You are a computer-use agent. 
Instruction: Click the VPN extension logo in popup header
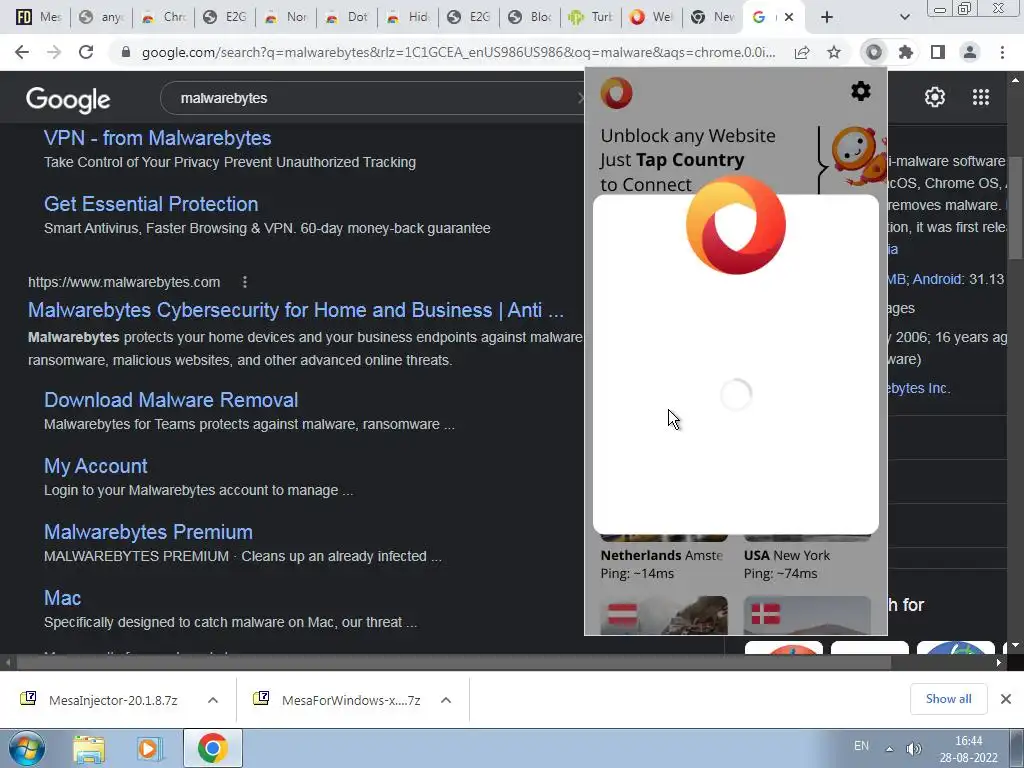pyautogui.click(x=616, y=93)
